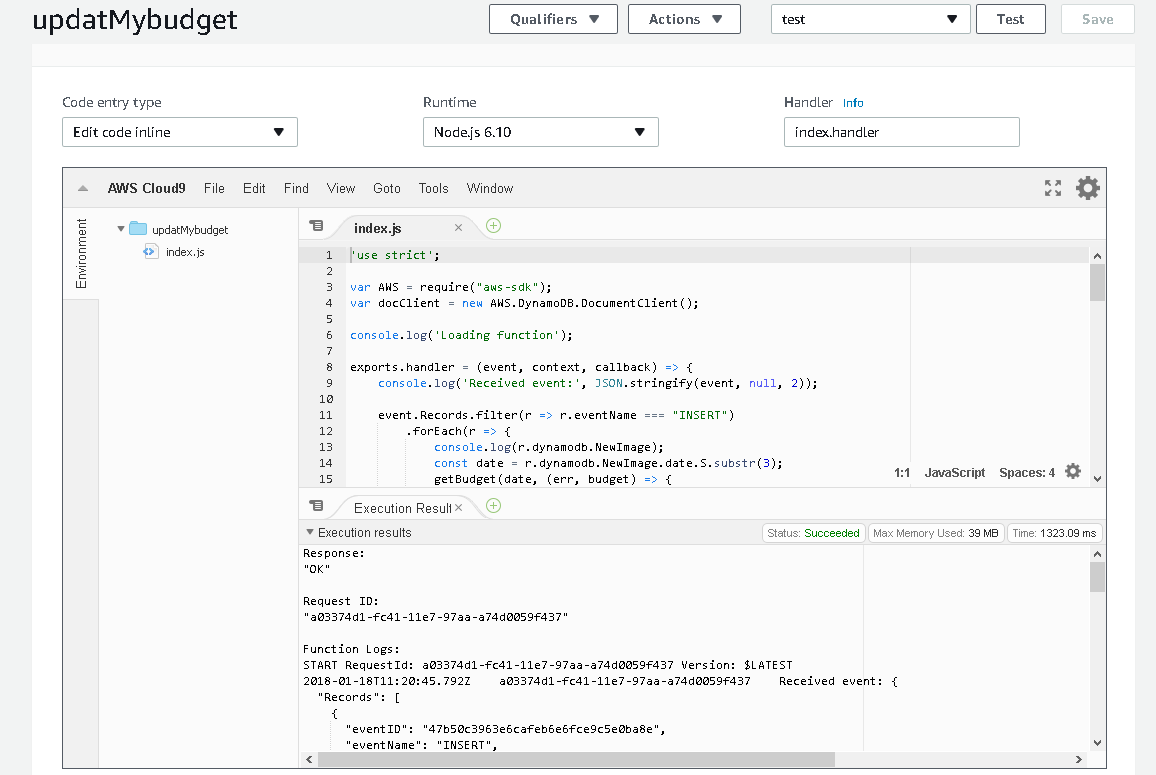1156x775 pixels.
Task: Collapse the updatMybudget folder tree
Action: [121, 229]
